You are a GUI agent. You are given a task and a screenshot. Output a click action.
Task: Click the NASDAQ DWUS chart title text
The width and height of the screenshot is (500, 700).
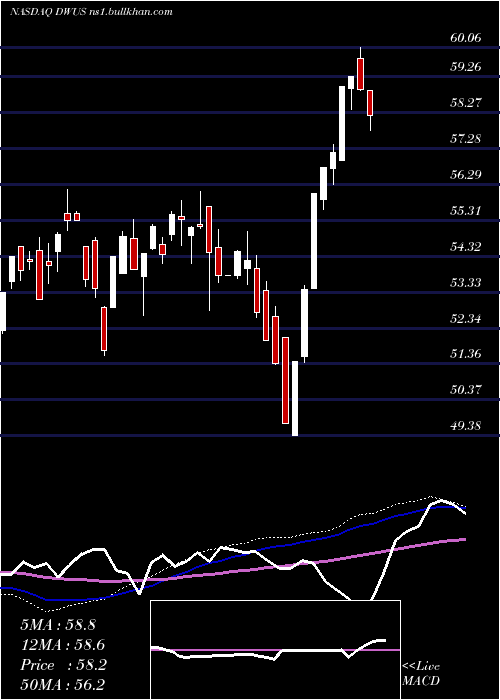point(91,12)
